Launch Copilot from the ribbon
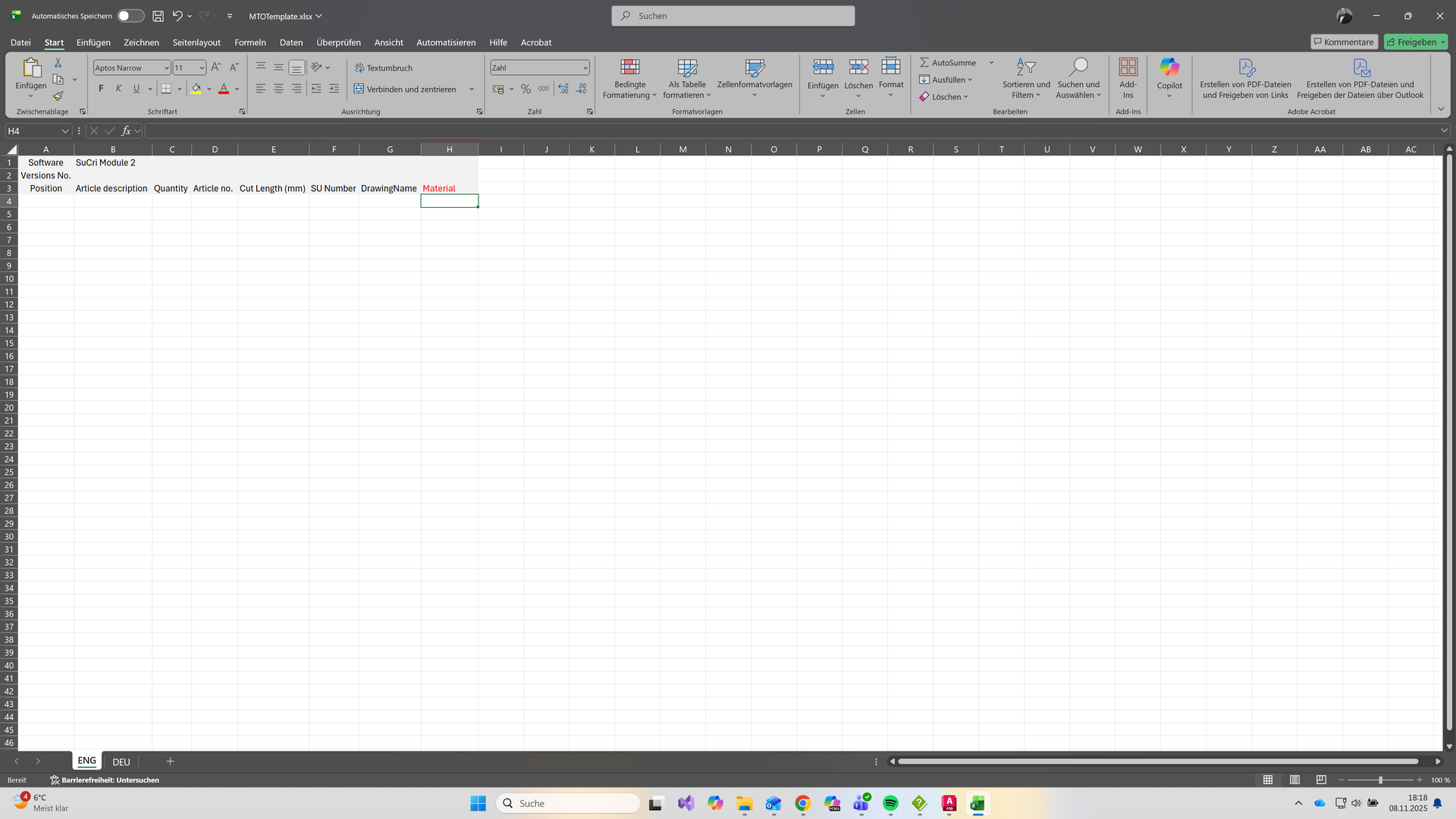The height and width of the screenshot is (819, 1456). (1169, 78)
